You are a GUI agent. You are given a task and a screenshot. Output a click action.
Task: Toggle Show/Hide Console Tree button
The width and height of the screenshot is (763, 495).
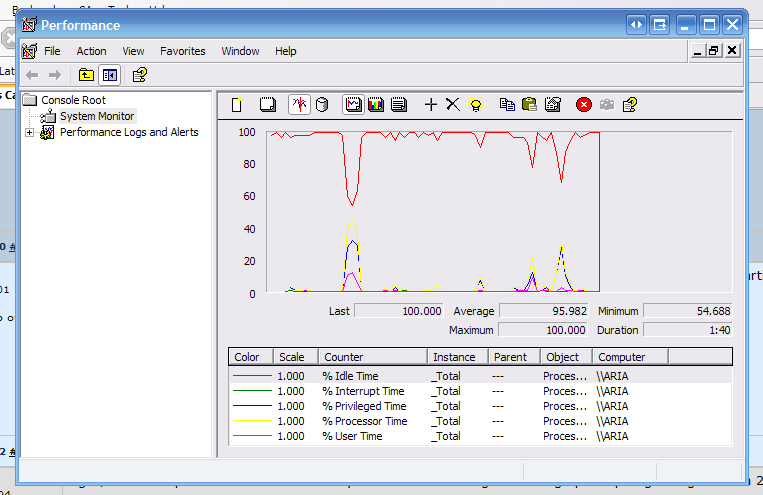109,75
